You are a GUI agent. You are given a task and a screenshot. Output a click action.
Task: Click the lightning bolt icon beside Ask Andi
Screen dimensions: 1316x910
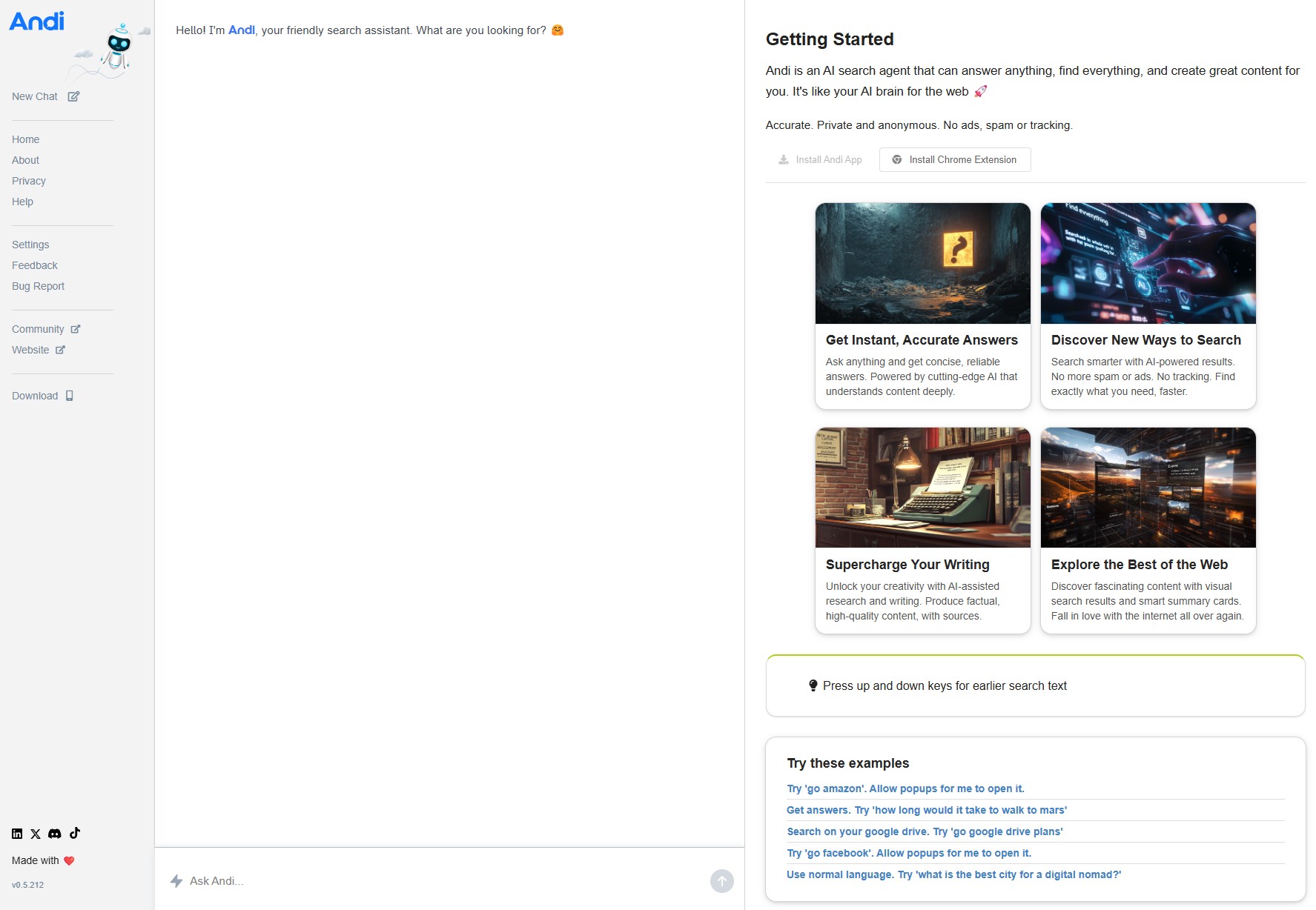point(176,881)
